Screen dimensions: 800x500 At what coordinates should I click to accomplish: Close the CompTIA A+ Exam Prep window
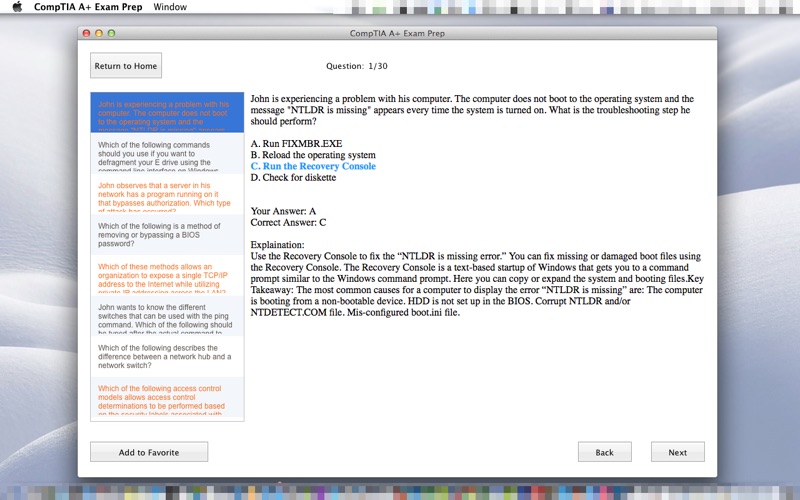pos(87,33)
